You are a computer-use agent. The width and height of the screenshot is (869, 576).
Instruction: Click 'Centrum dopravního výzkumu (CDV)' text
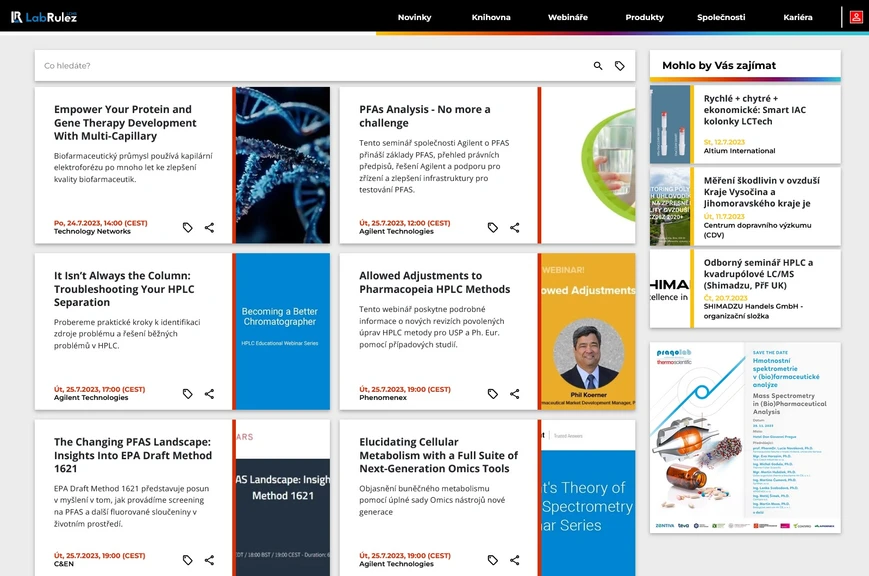(757, 230)
